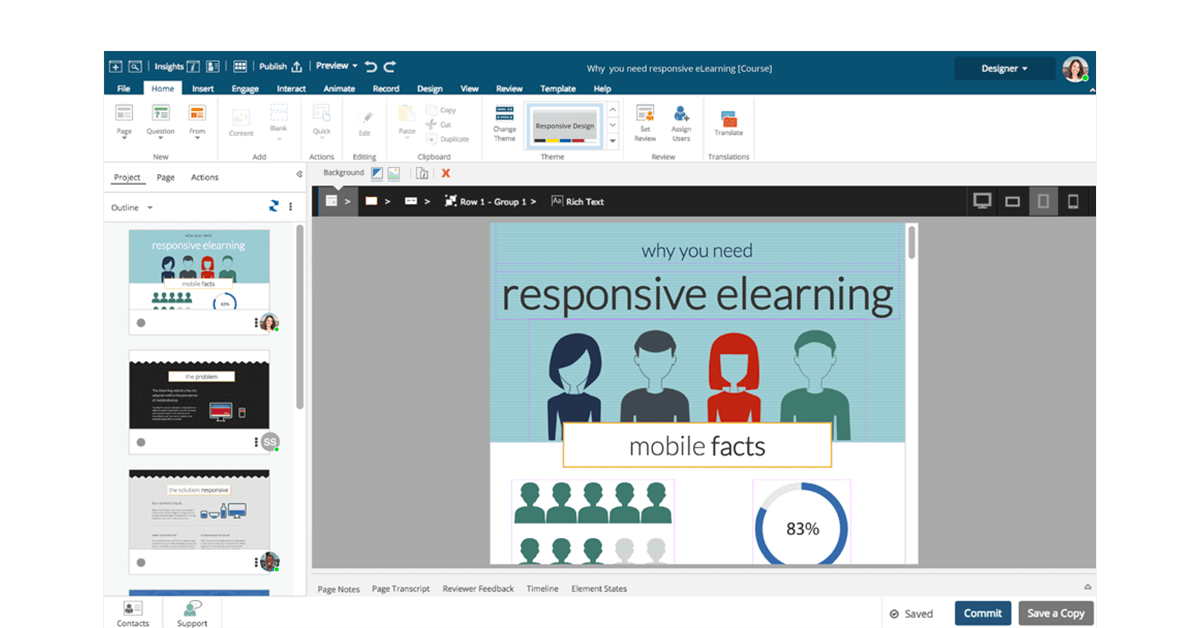Screen dimensions: 1200x628
Task: Switch to the Design ribbon tab
Action: click(430, 88)
